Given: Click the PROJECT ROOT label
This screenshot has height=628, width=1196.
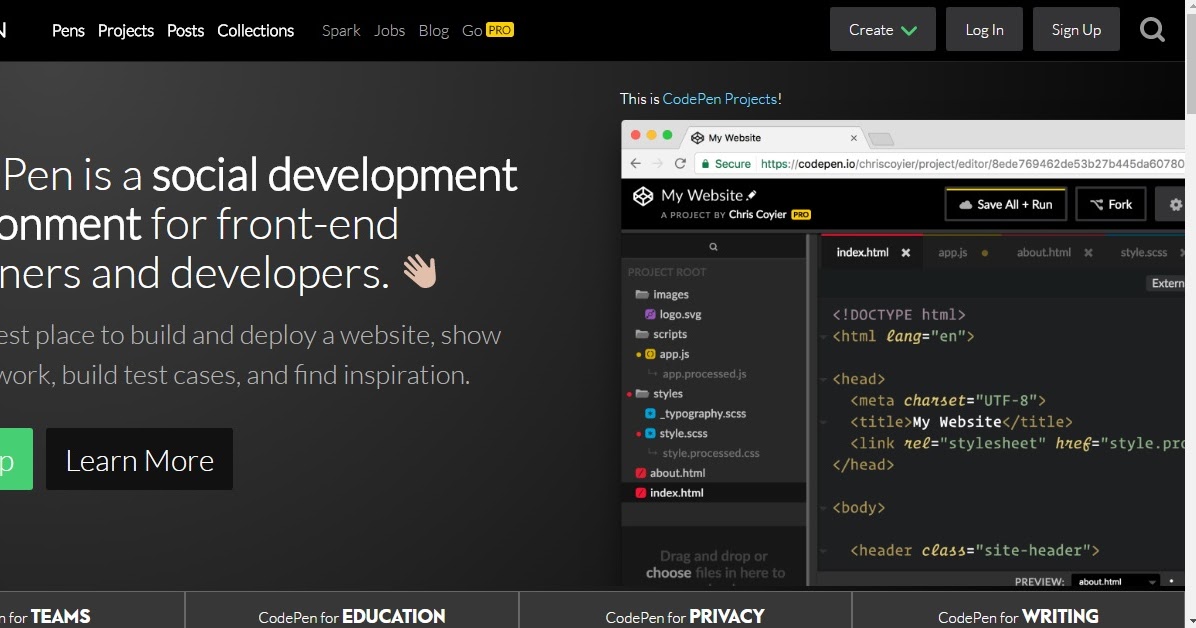Looking at the screenshot, I should [667, 272].
